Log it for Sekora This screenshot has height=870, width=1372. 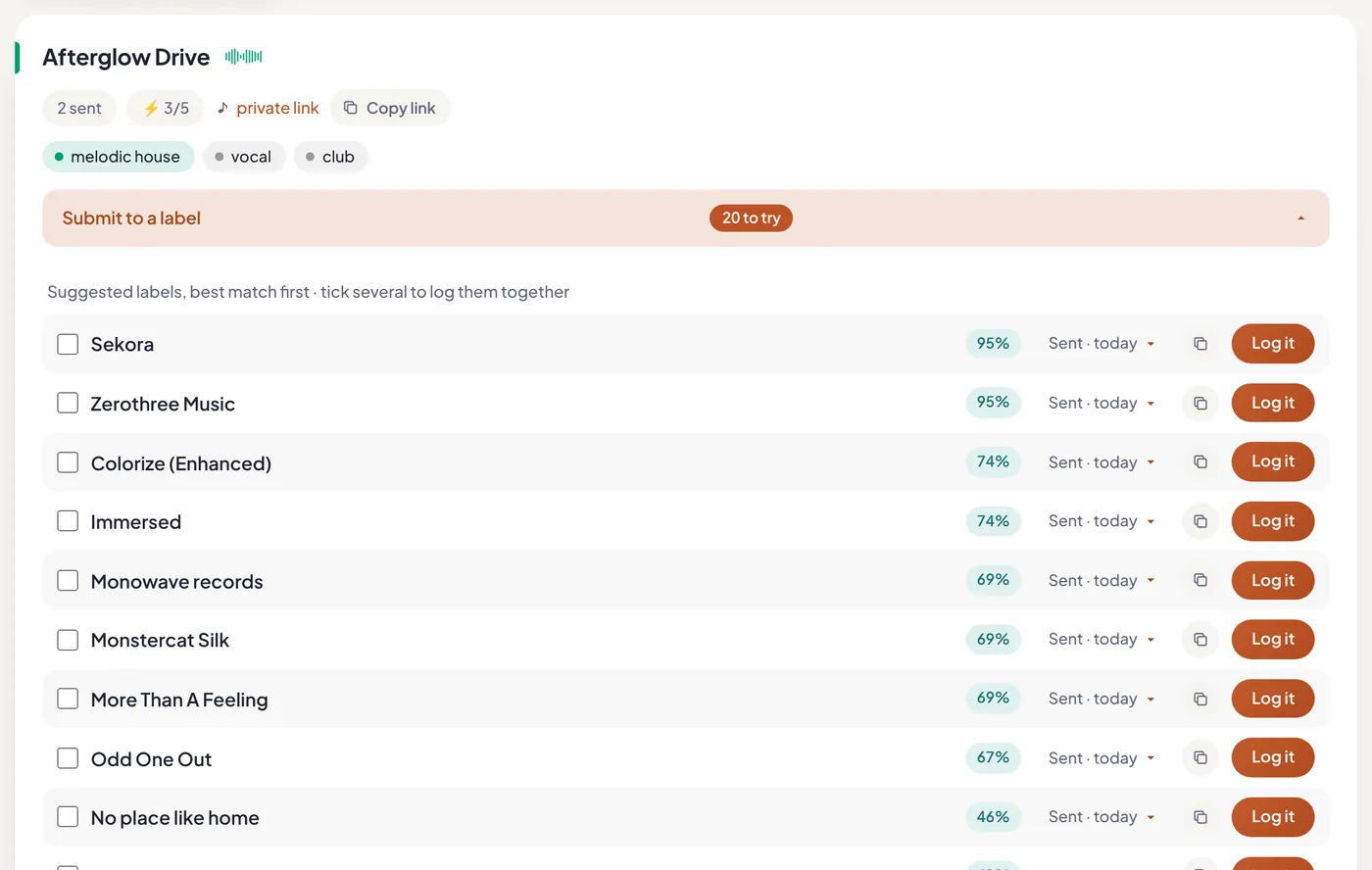pos(1272,344)
